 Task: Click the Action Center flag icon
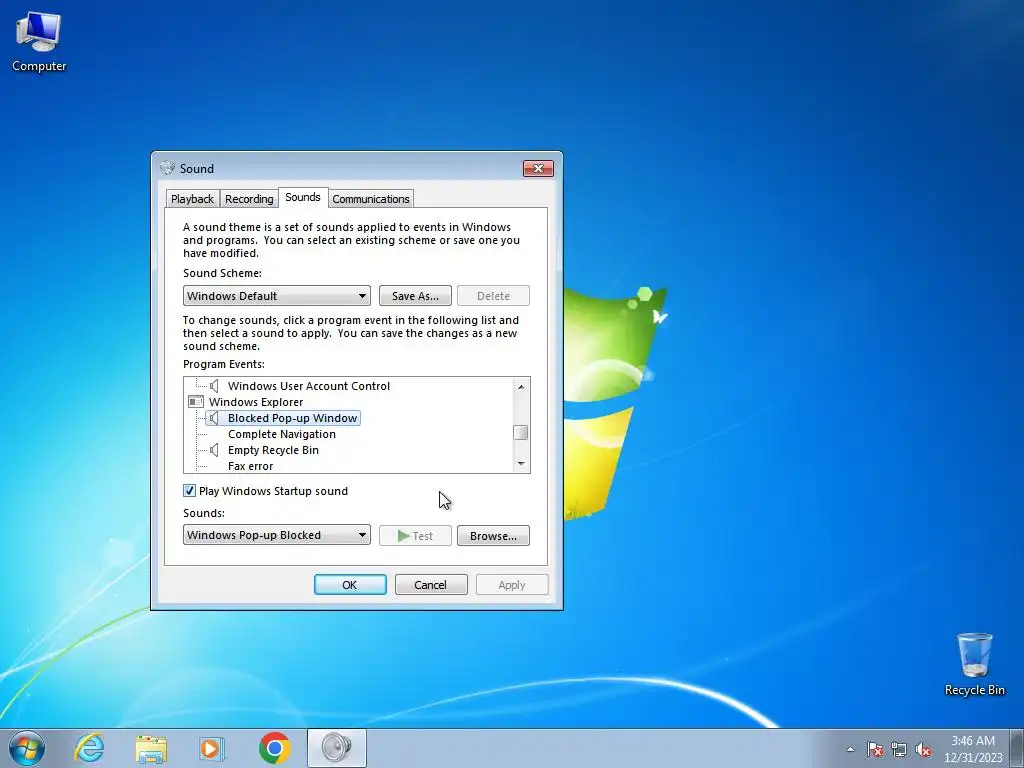click(875, 749)
